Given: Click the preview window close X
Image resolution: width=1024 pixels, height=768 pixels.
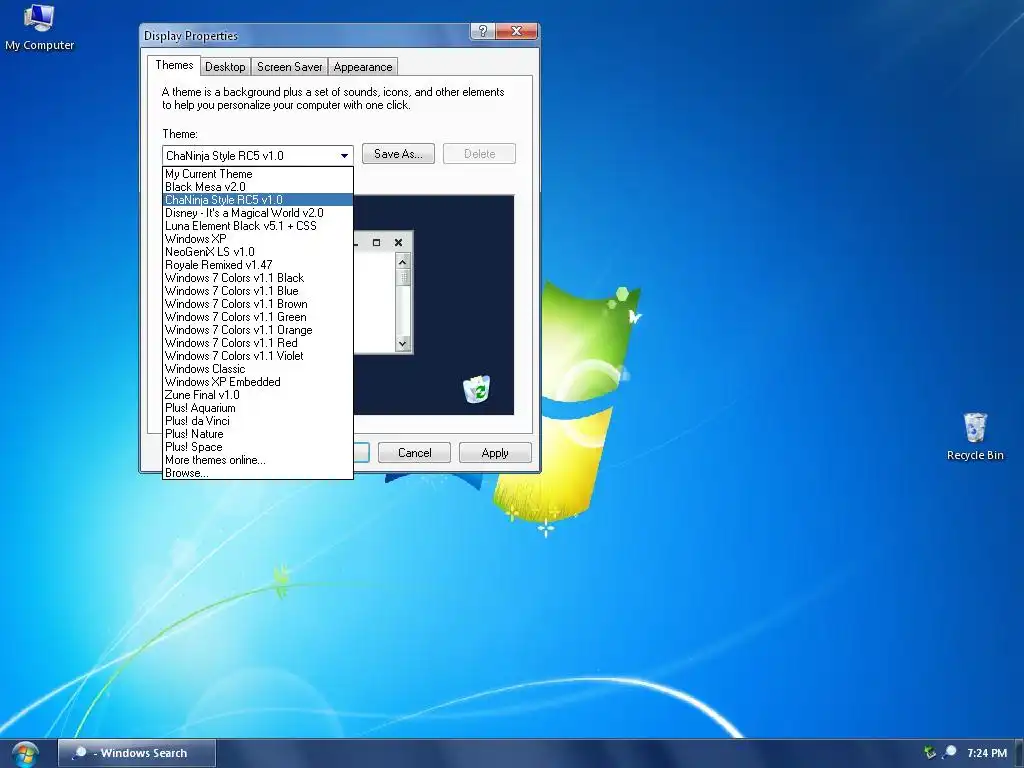Looking at the screenshot, I should (x=398, y=242).
